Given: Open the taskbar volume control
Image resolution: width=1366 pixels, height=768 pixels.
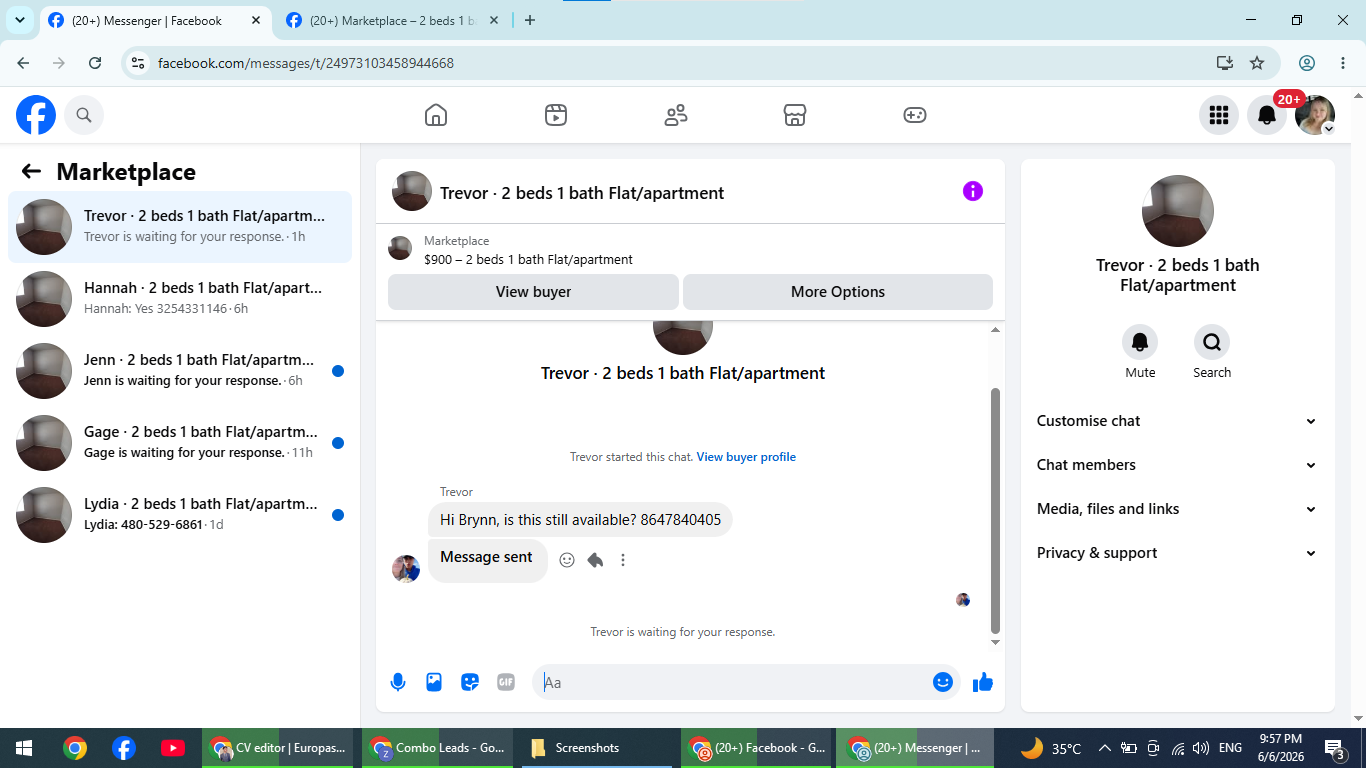Looking at the screenshot, I should point(1201,748).
